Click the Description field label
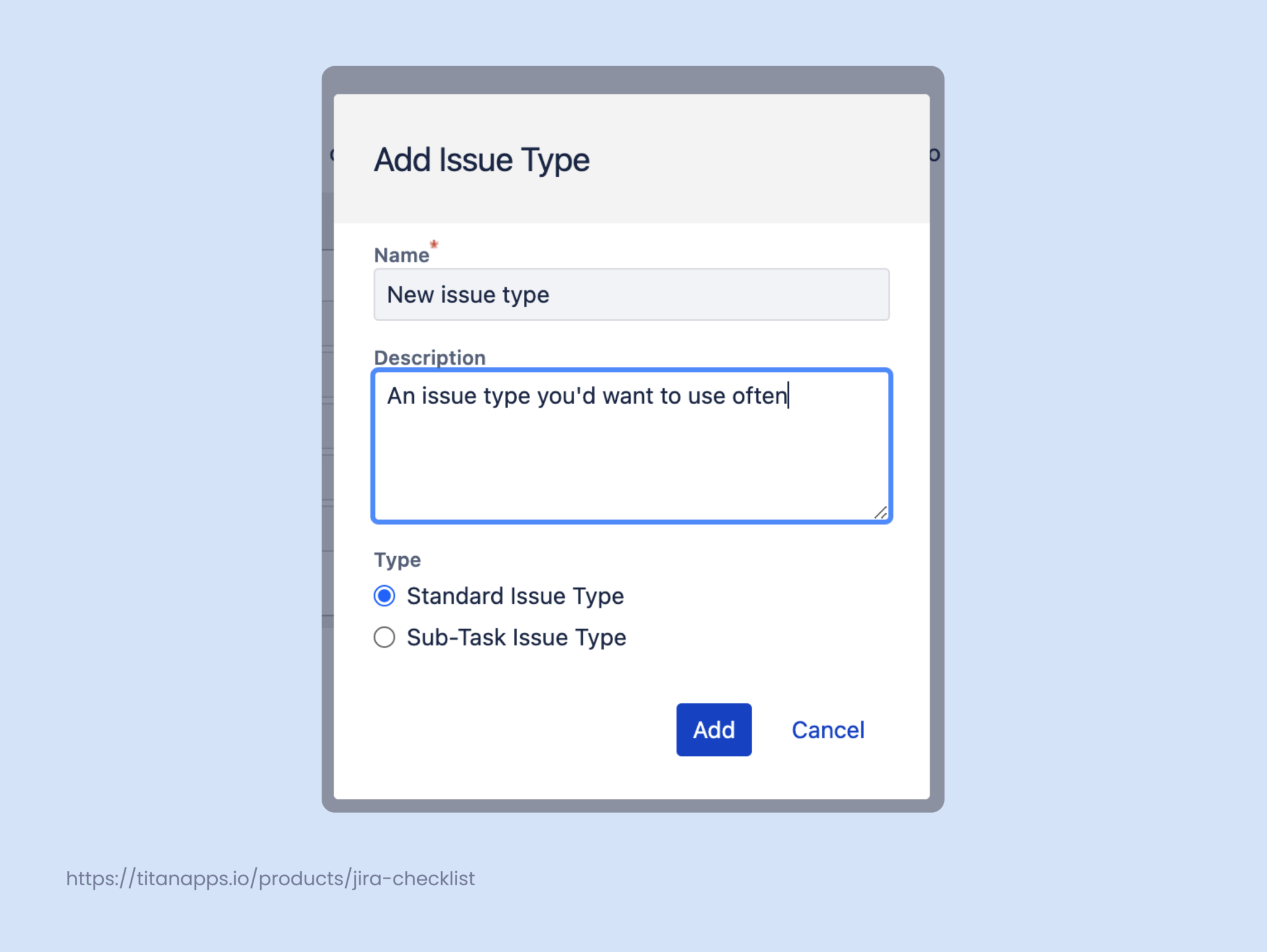The height and width of the screenshot is (952, 1267). point(429,357)
